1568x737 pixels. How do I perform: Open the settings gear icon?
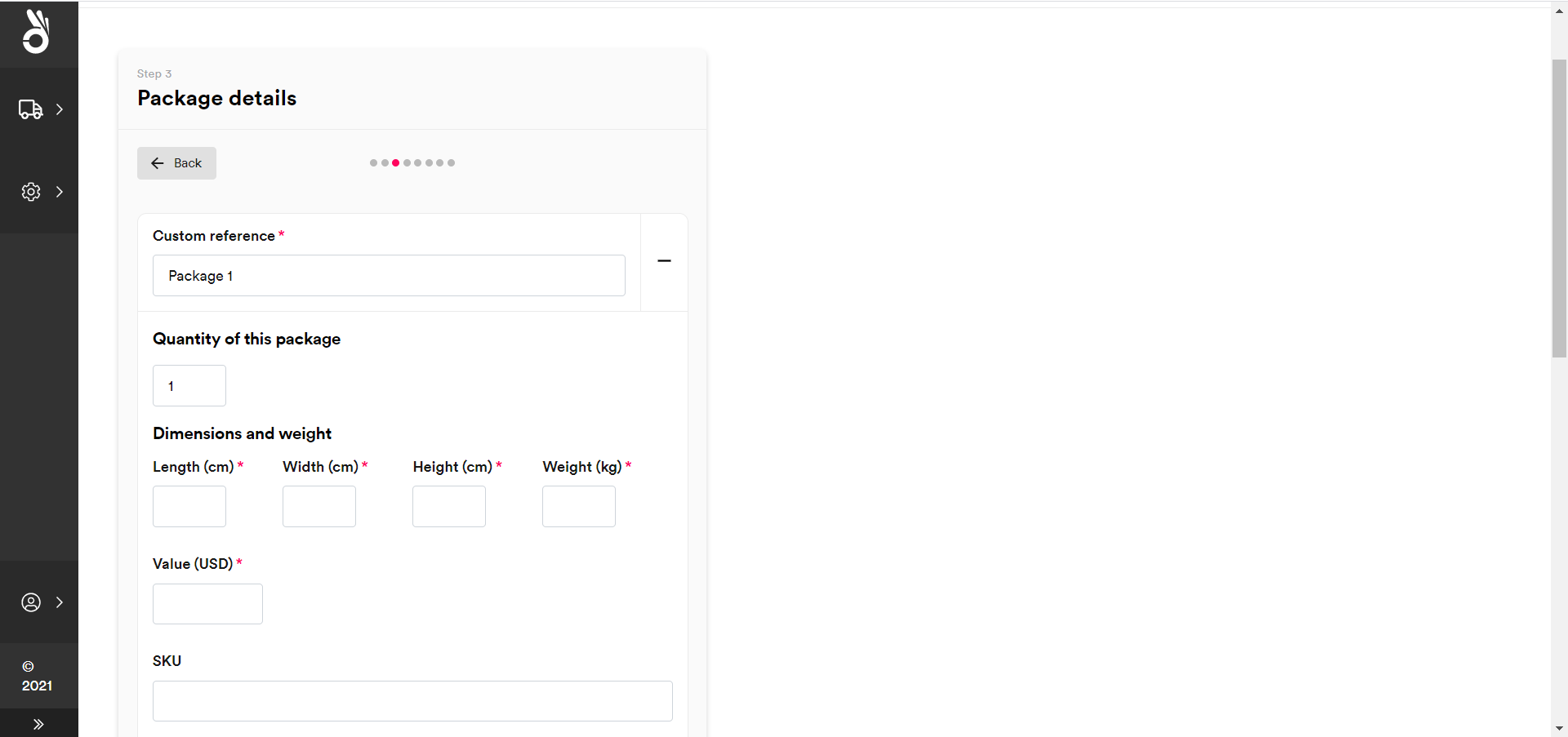(x=31, y=192)
